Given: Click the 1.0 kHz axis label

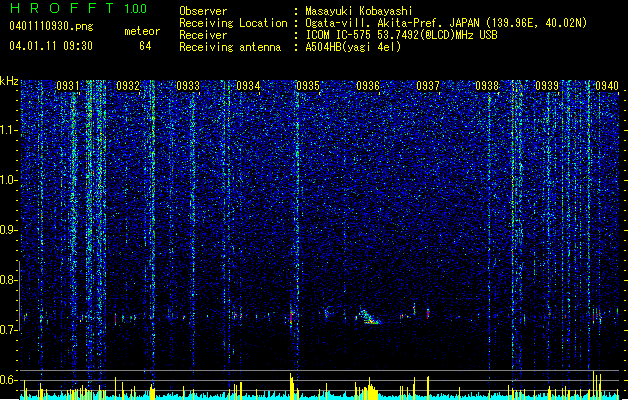Looking at the screenshot, I should 9,180.
